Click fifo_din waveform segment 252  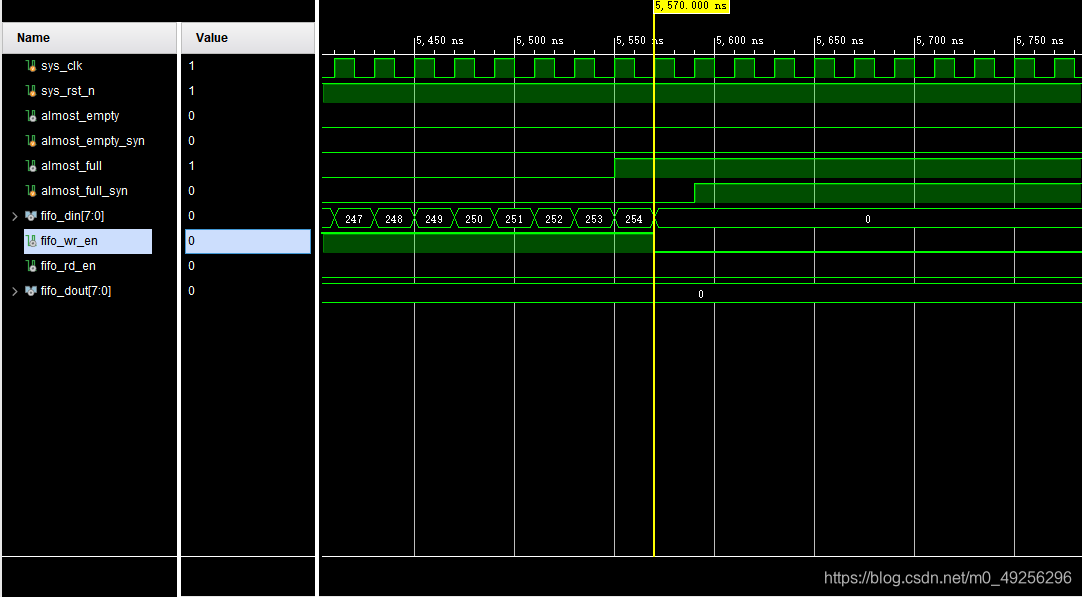tap(554, 219)
